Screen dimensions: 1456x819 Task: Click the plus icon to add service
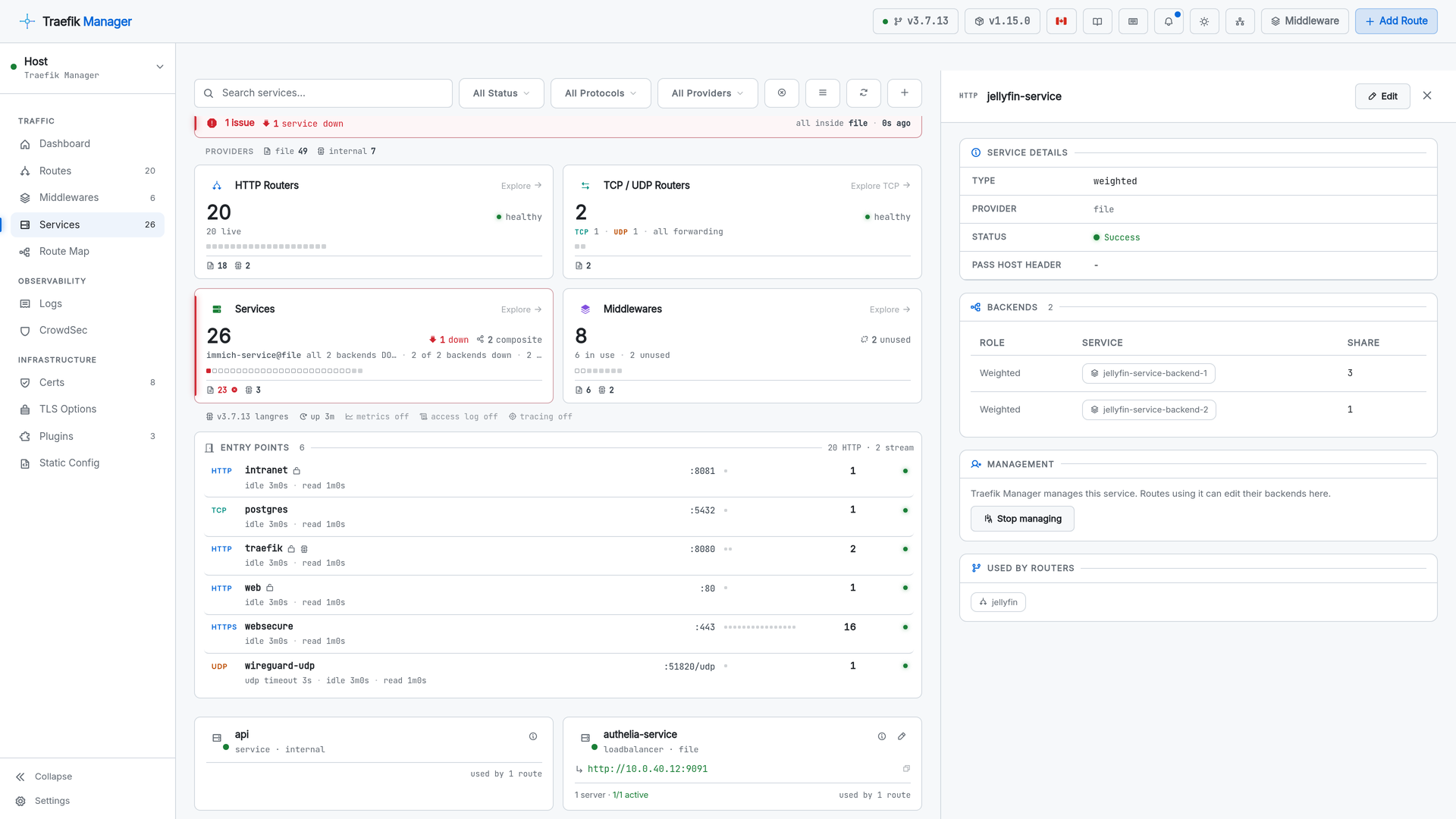(905, 93)
